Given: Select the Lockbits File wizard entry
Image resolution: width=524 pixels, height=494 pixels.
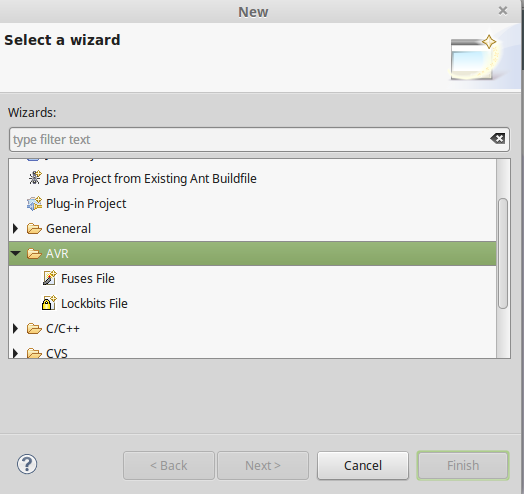Looking at the screenshot, I should pos(94,303).
